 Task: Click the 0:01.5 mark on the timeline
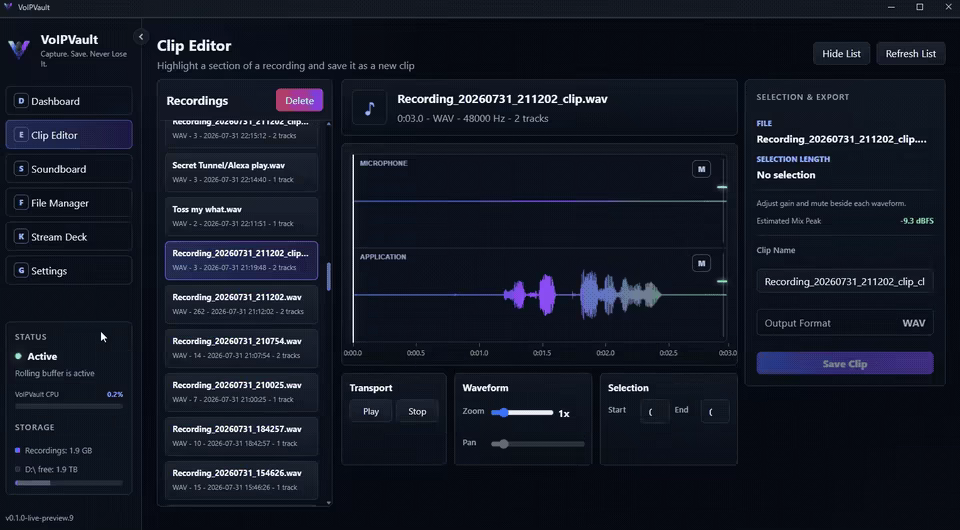(x=542, y=353)
